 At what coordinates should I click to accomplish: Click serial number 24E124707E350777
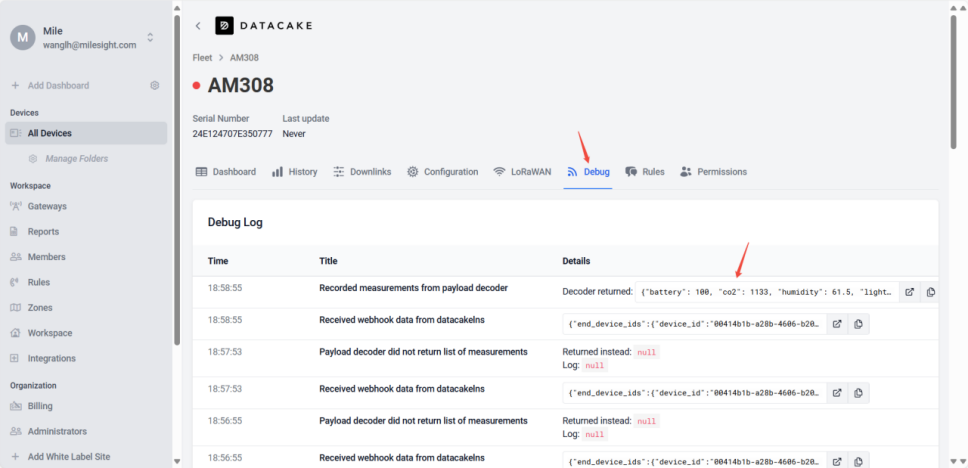(x=232, y=133)
